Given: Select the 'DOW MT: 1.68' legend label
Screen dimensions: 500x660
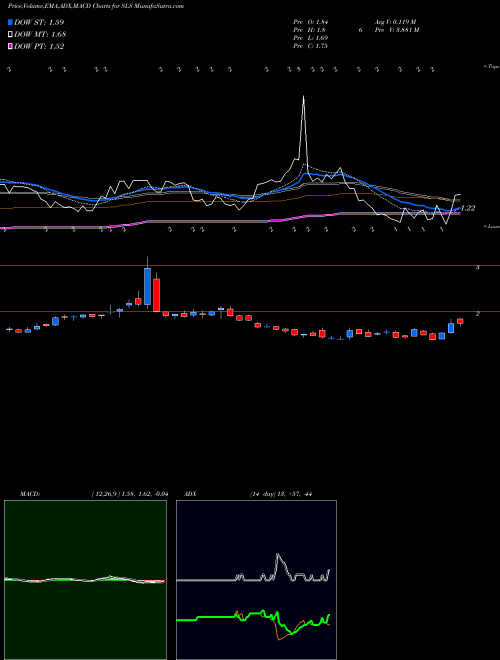Looking at the screenshot, I should [x=40, y=35].
